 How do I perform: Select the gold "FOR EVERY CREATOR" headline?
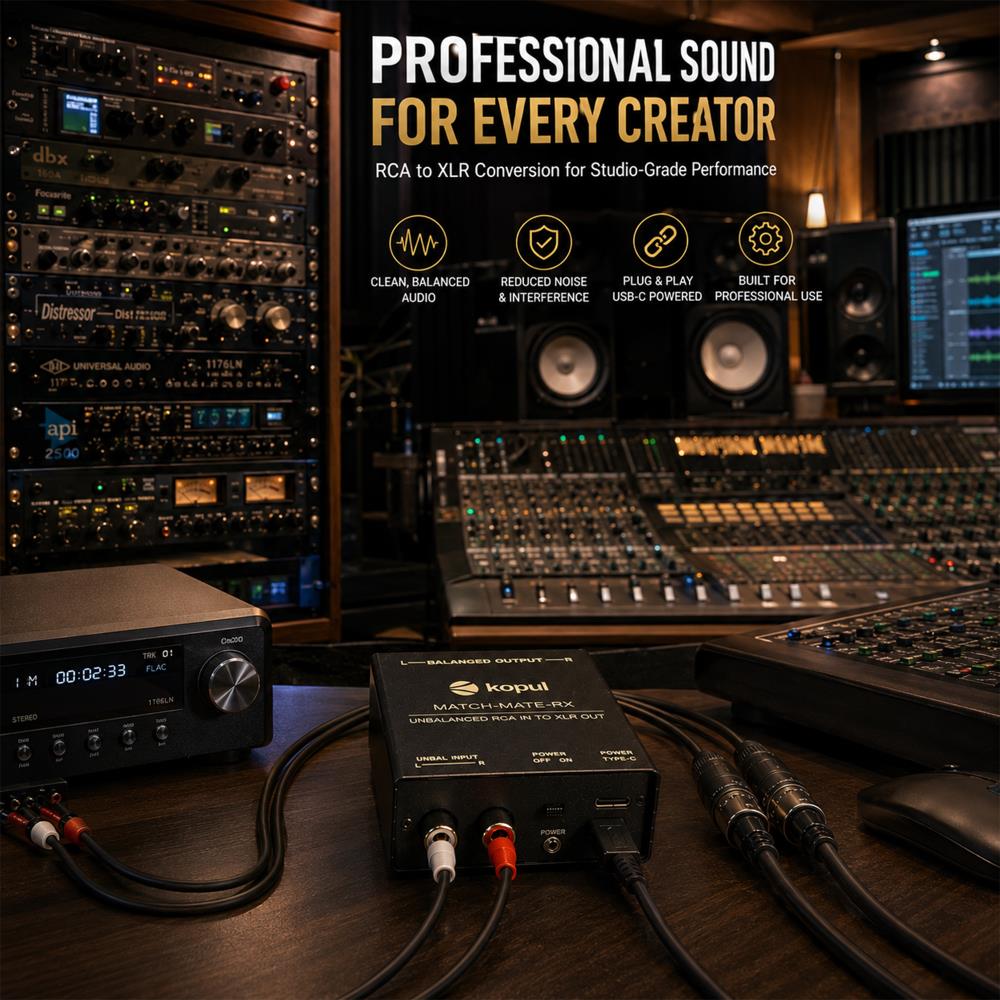coord(573,121)
